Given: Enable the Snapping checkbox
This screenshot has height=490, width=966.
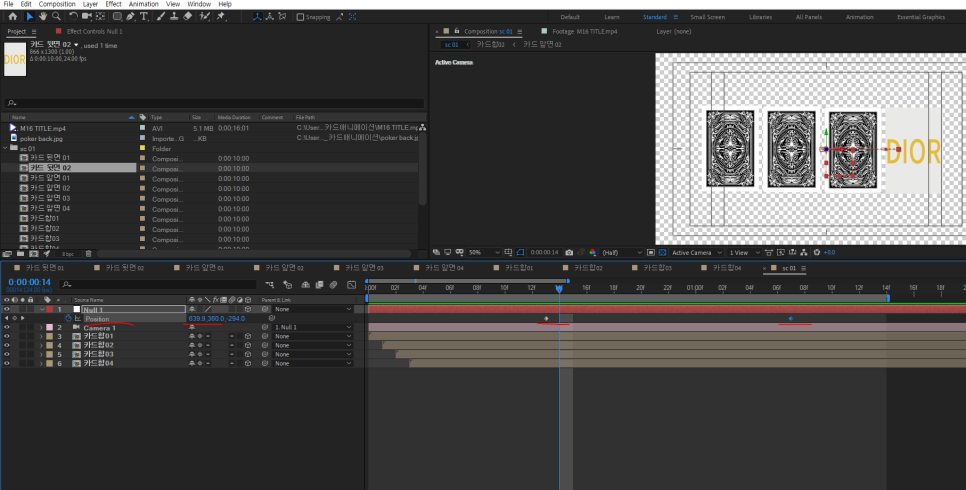Looking at the screenshot, I should pyautogui.click(x=300, y=17).
